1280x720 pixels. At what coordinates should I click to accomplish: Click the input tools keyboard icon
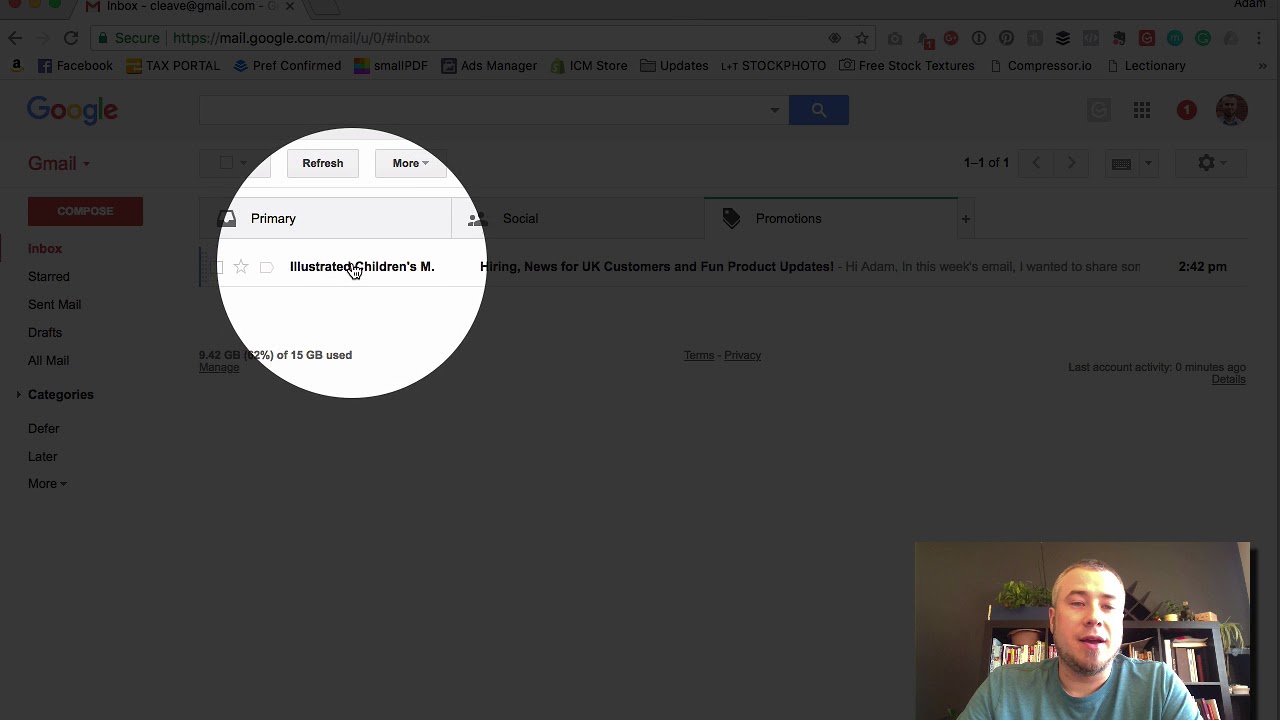point(1121,163)
